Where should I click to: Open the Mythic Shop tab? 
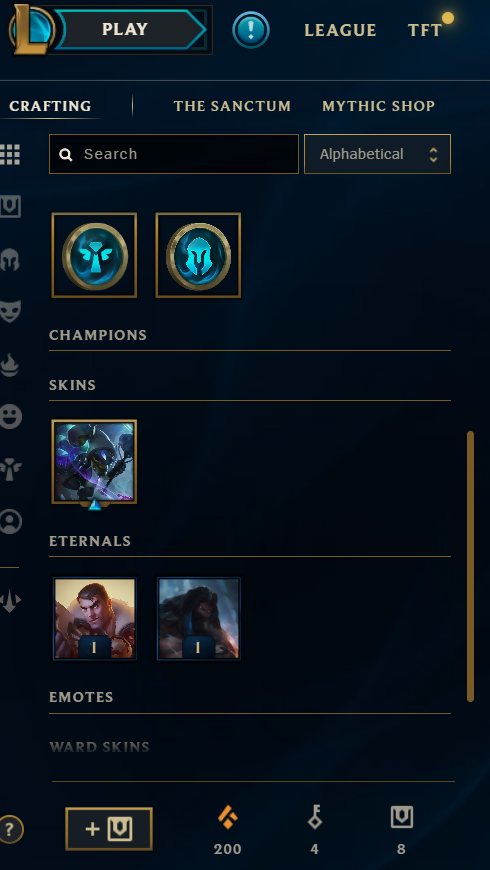pos(378,106)
